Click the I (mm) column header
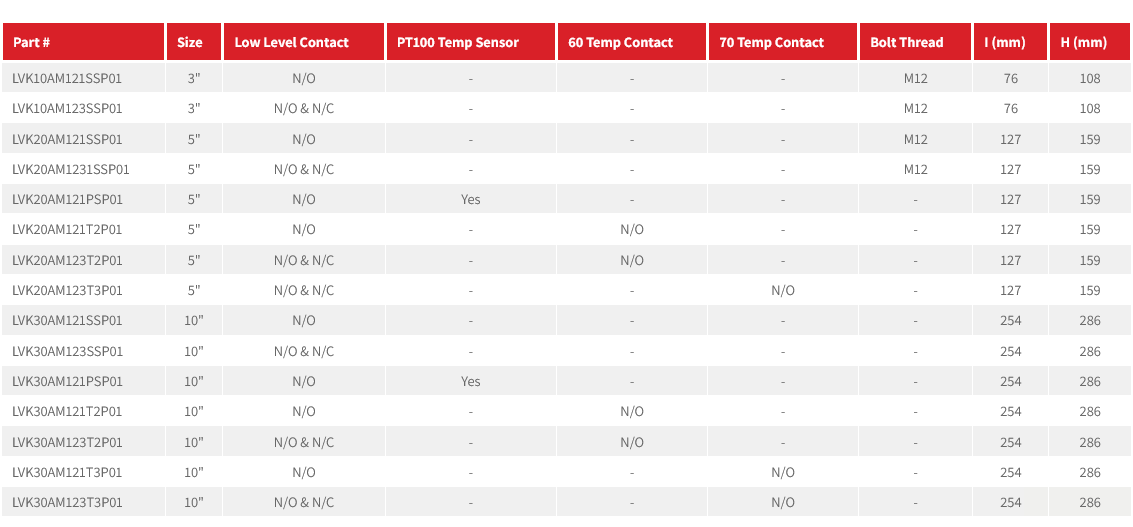Screen dimensions: 1133x527 click(1005, 42)
